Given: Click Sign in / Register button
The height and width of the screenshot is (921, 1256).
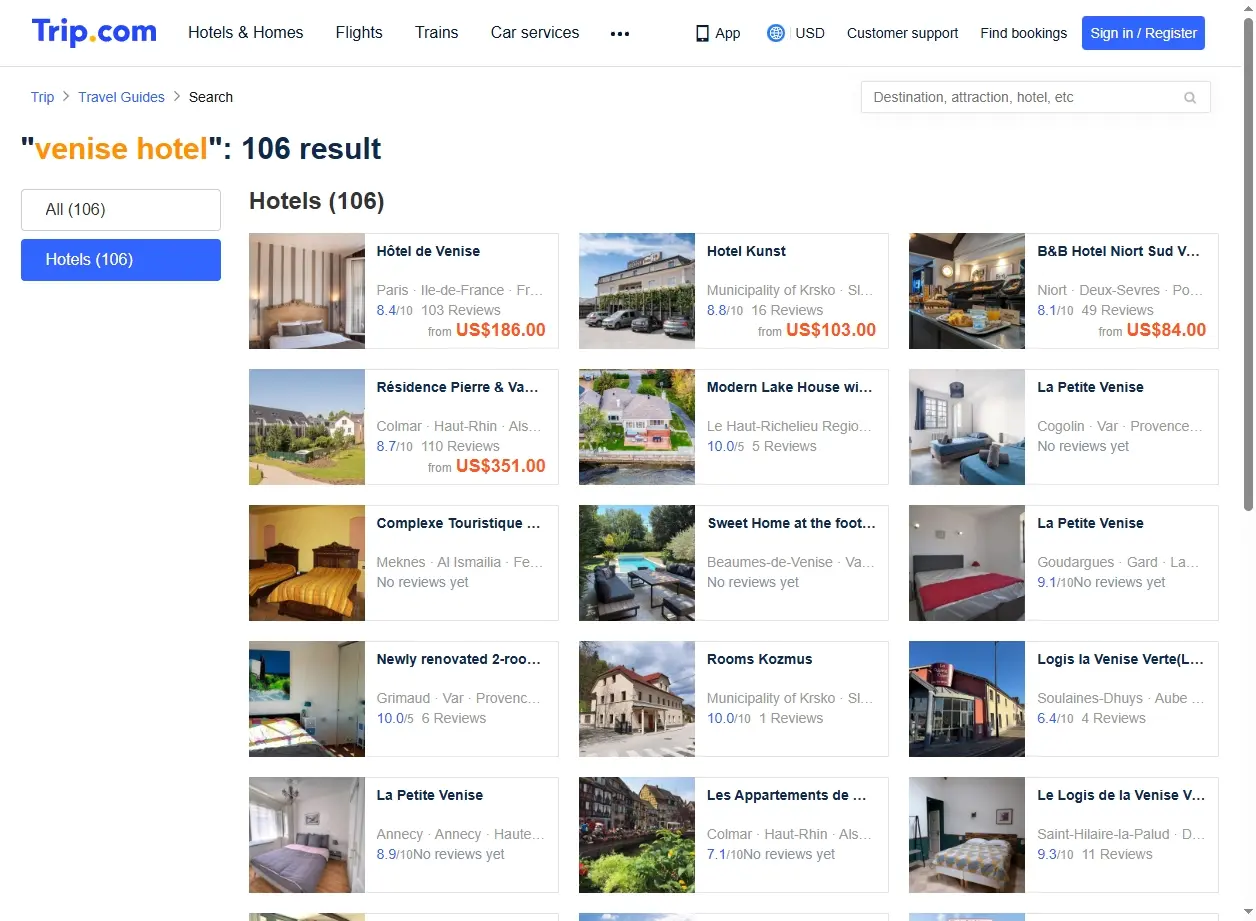Looking at the screenshot, I should tap(1143, 33).
